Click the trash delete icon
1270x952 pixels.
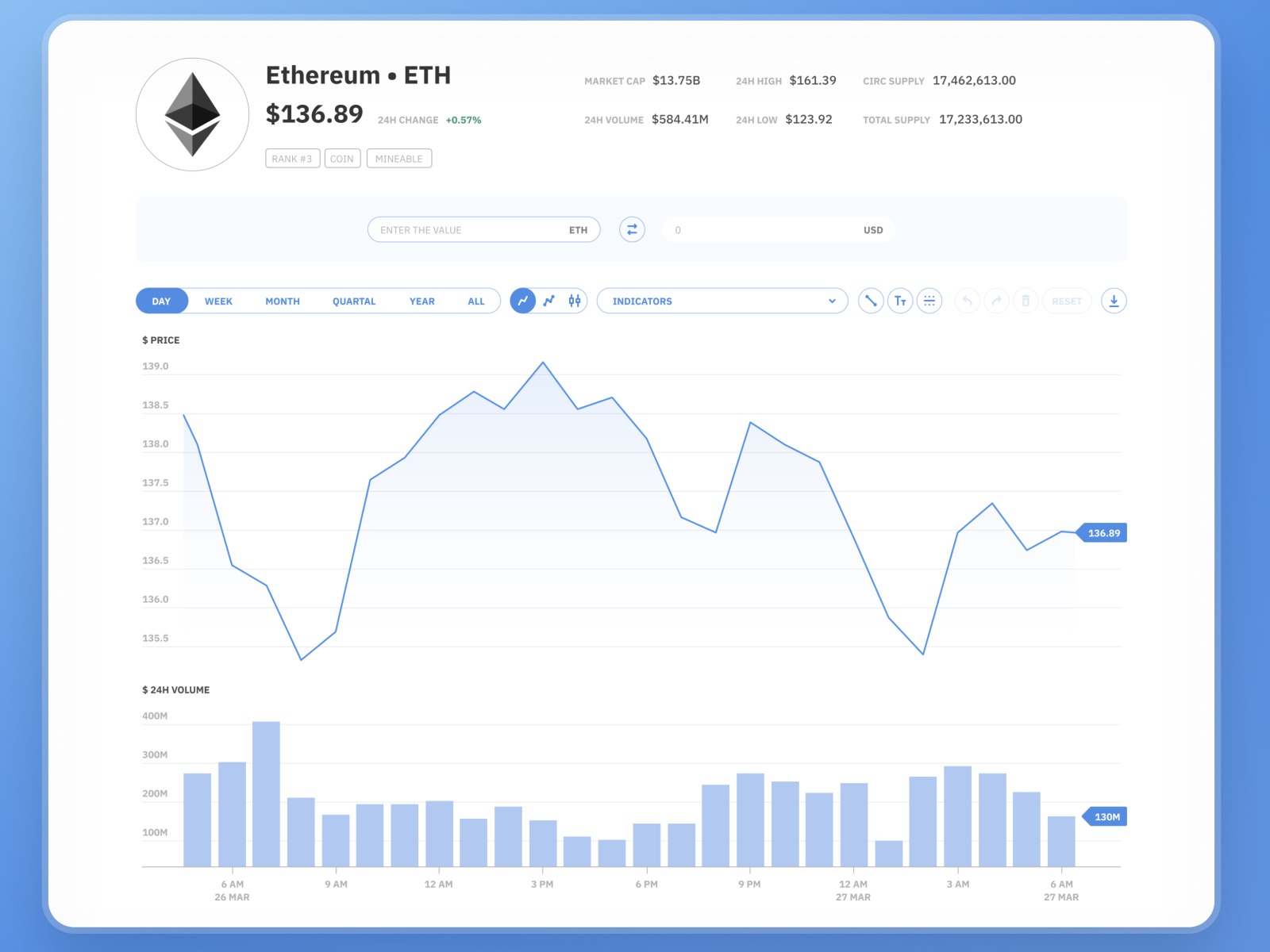tap(1026, 301)
